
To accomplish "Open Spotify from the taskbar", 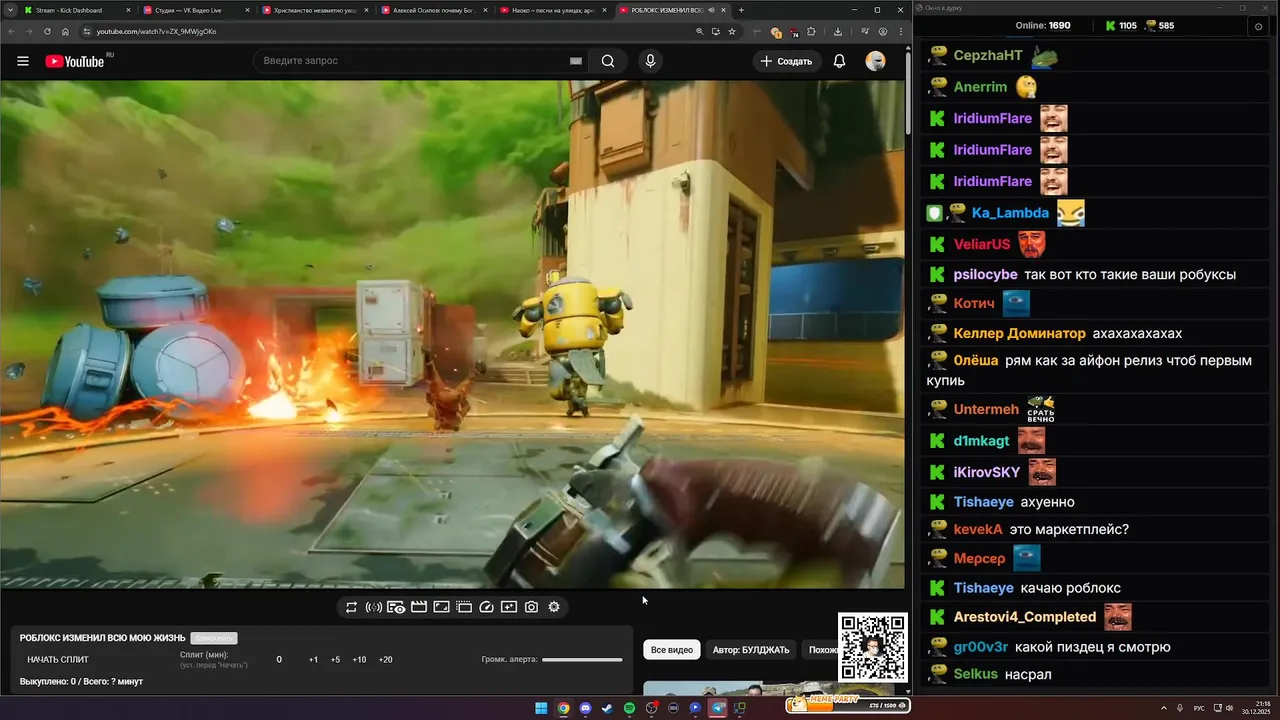I will point(629,708).
